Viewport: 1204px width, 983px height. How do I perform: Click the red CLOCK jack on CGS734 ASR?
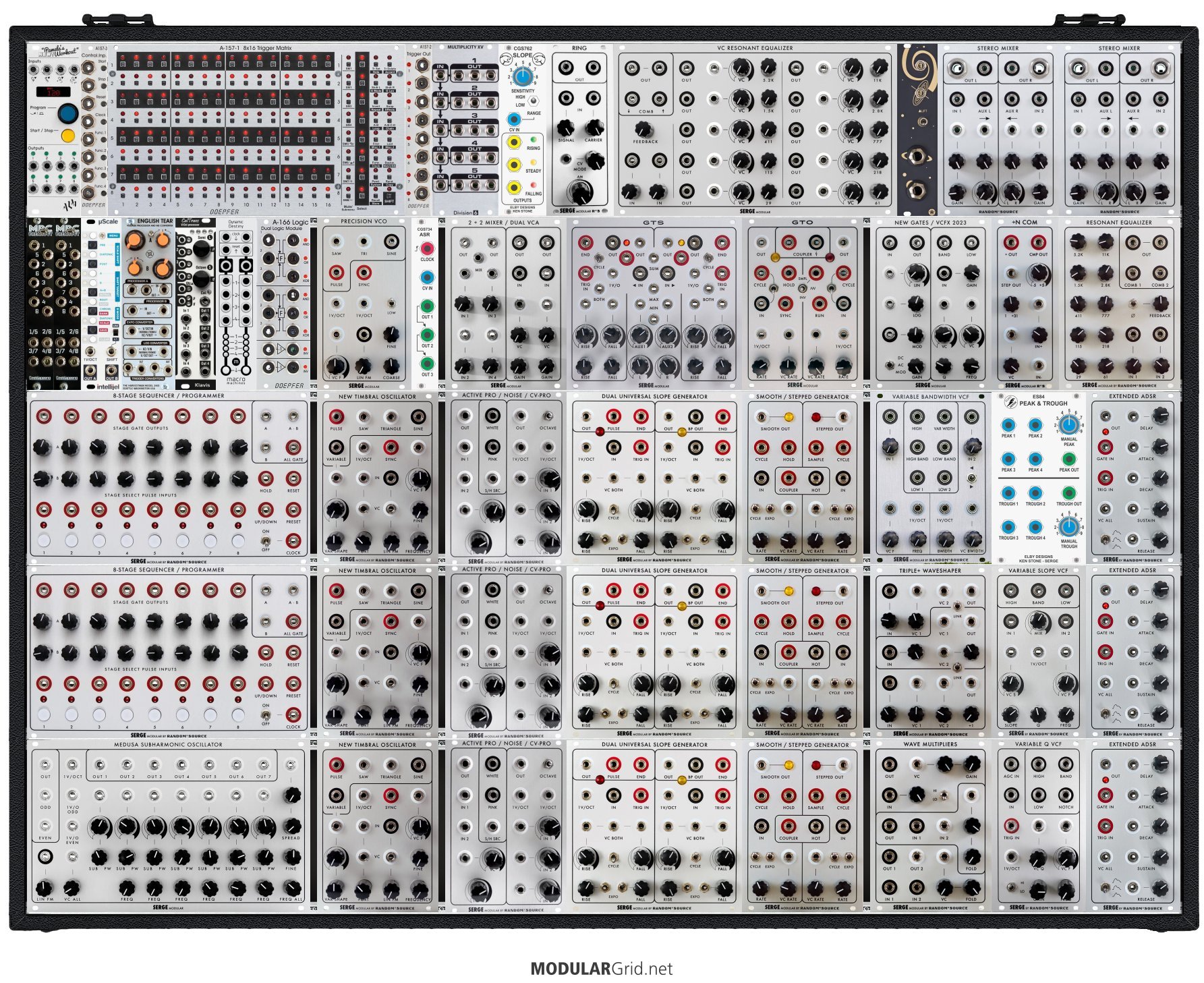(x=427, y=248)
